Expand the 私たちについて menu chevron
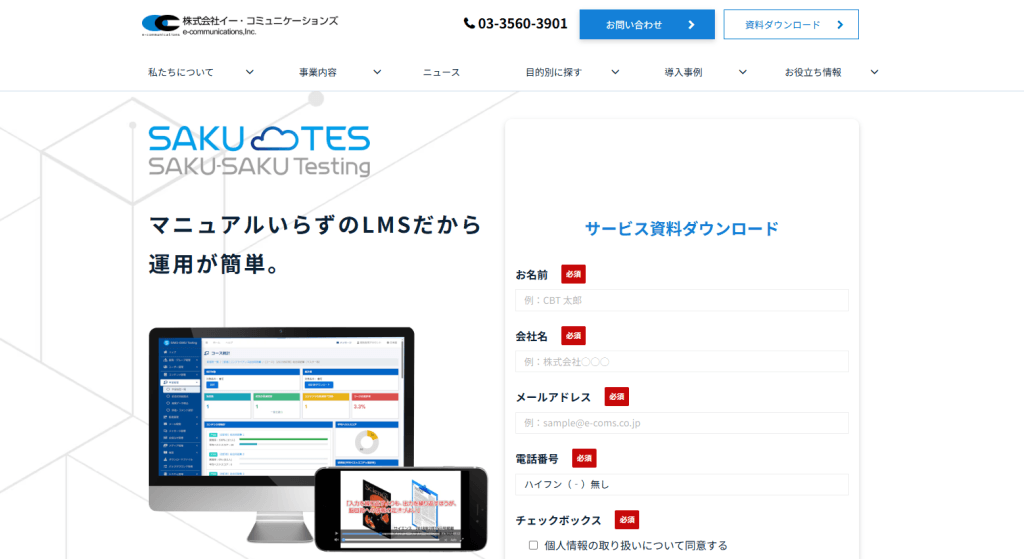 249,72
